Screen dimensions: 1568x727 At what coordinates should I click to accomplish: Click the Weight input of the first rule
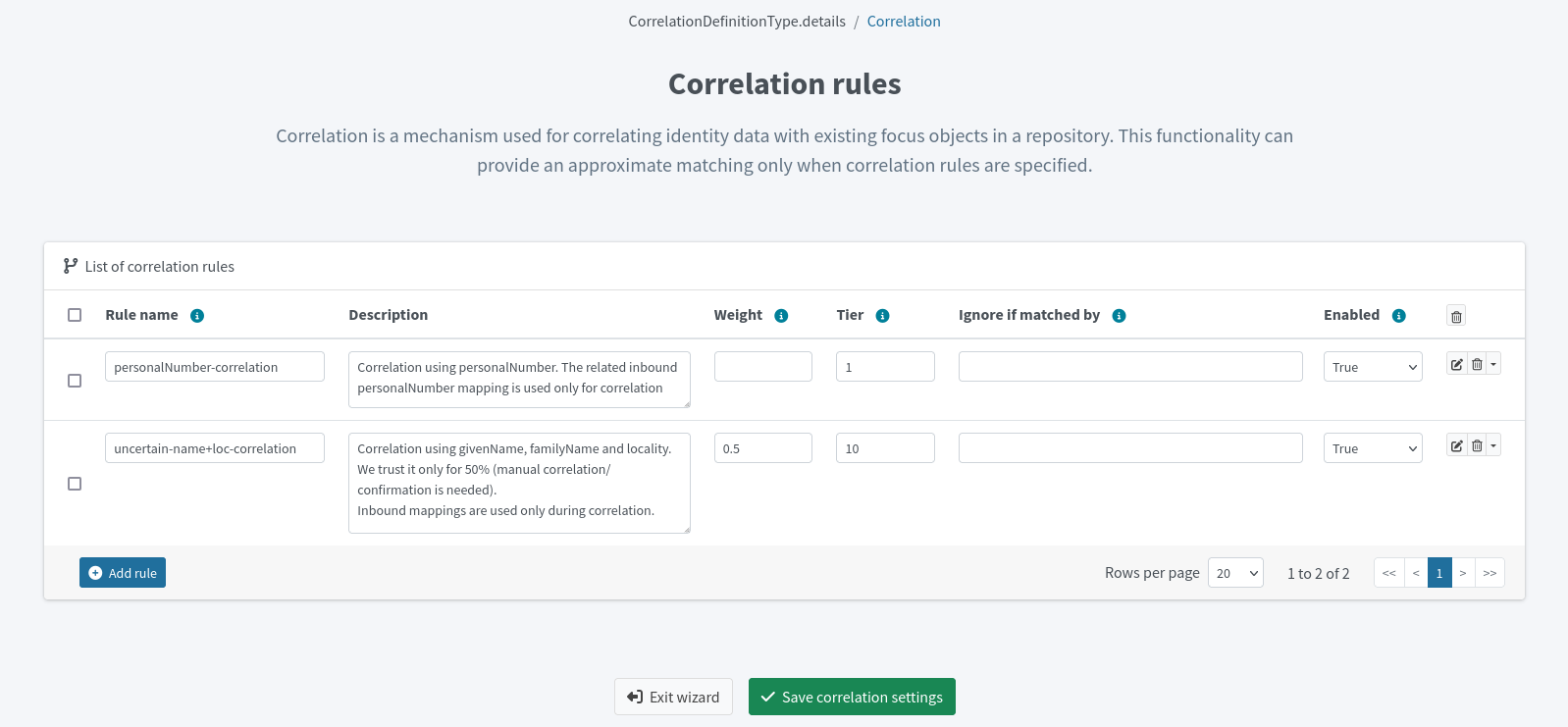coord(763,366)
